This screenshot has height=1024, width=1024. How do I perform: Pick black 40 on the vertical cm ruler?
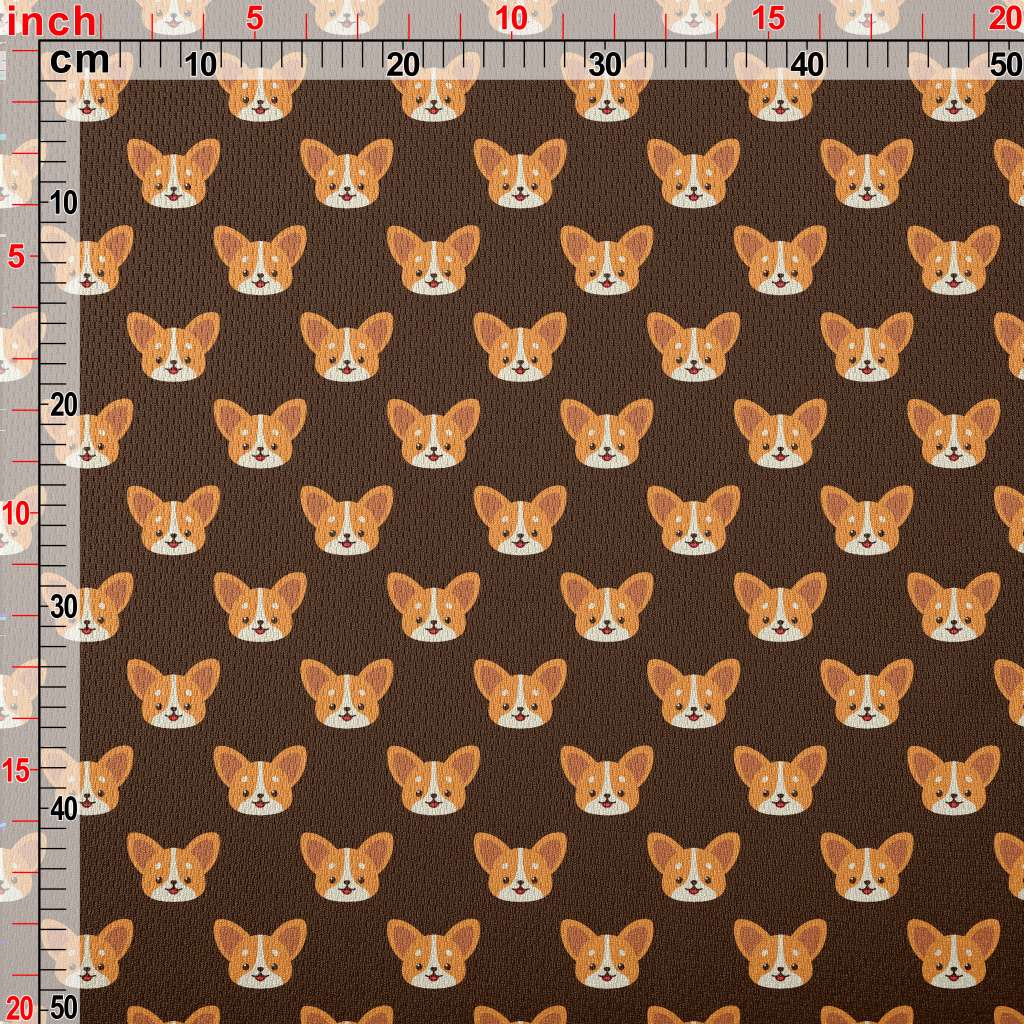pyautogui.click(x=63, y=810)
